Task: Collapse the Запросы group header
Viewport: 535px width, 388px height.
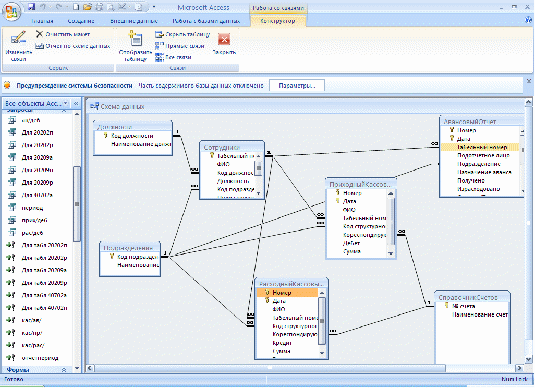Action: [64, 111]
